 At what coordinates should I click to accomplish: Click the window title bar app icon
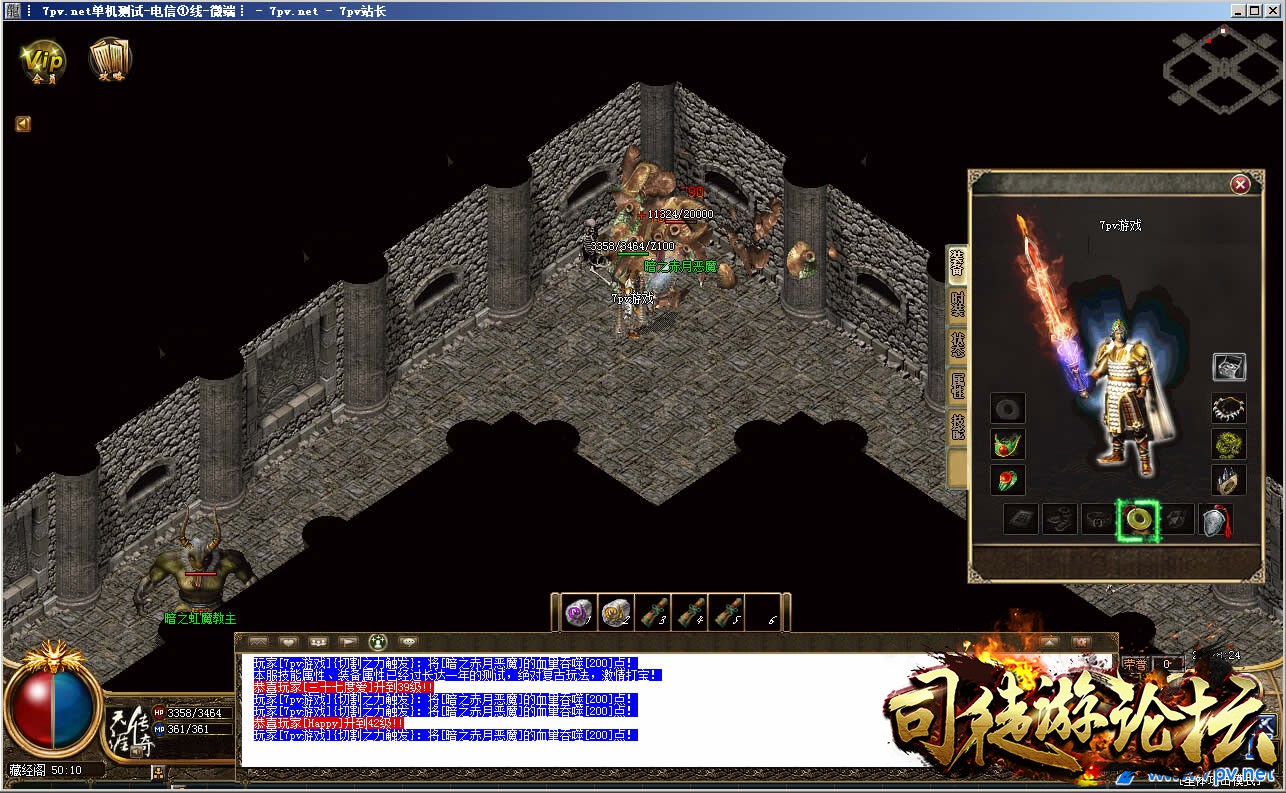click(x=12, y=11)
